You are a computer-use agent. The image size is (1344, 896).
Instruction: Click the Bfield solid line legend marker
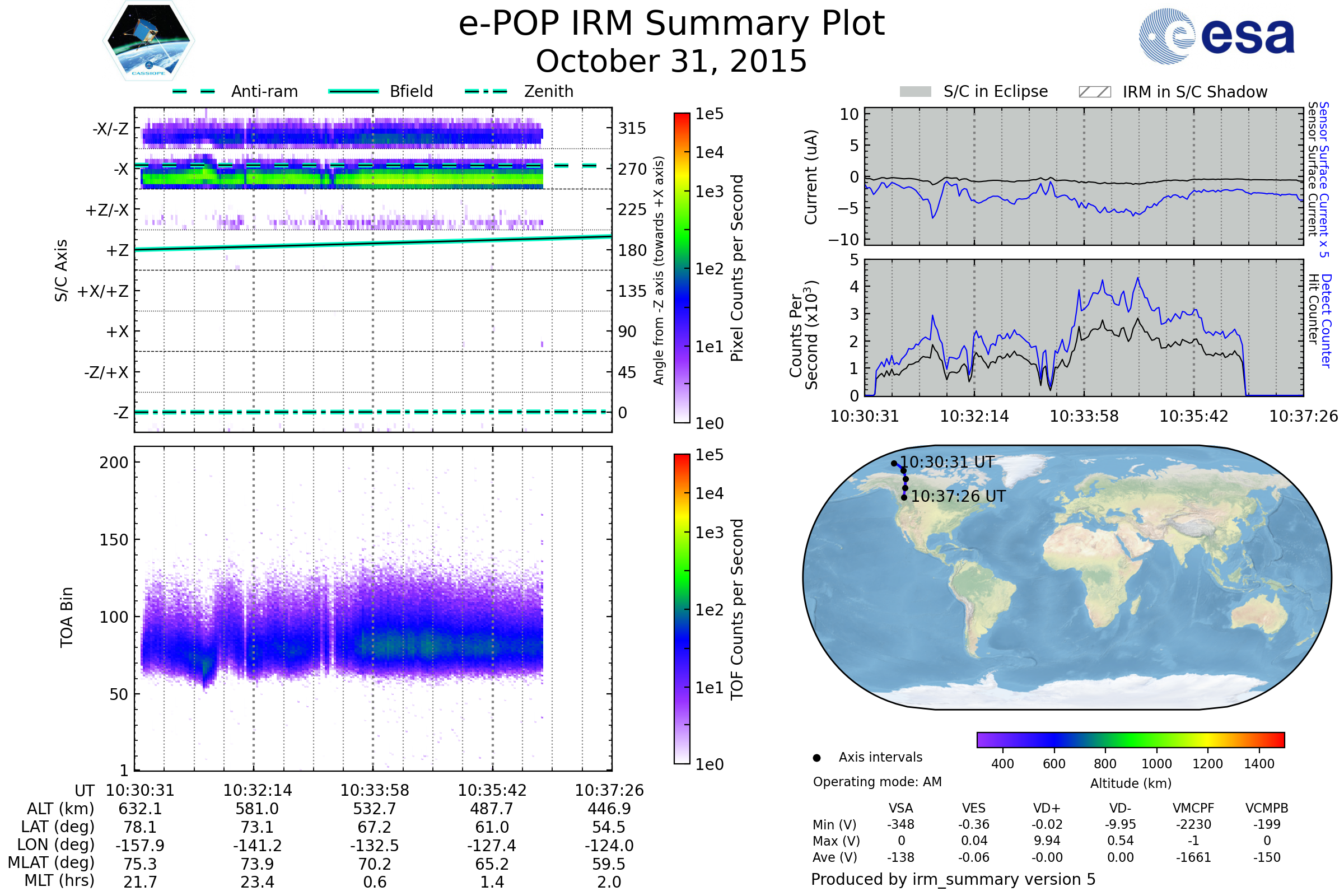pyautogui.click(x=353, y=91)
